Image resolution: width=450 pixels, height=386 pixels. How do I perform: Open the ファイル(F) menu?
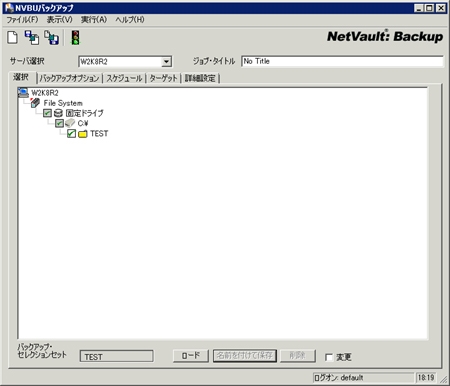[22, 20]
